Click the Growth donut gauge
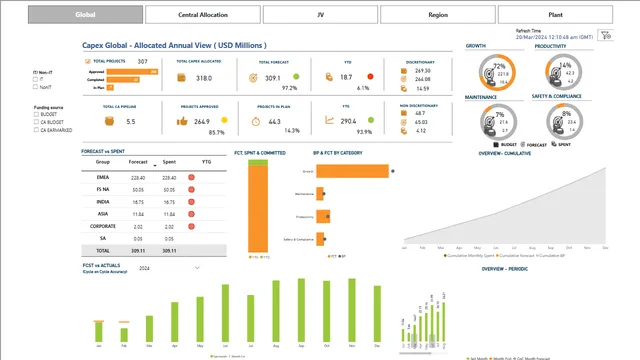Viewport: 640px width, 360px height. (497, 73)
